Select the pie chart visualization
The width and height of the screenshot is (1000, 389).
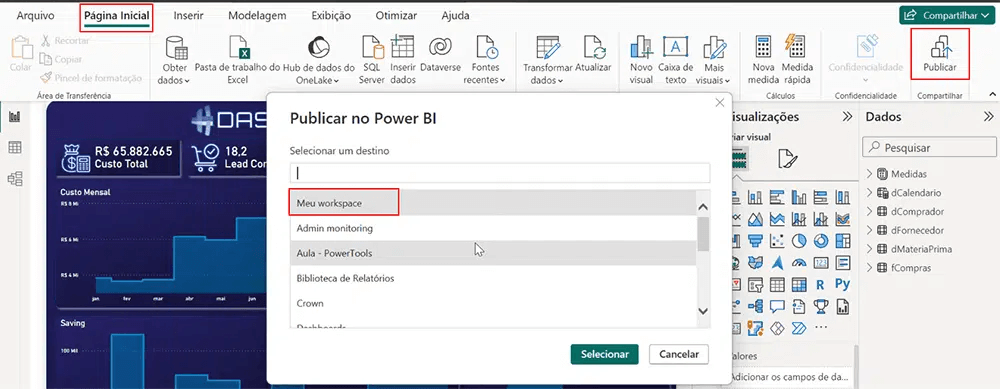click(x=799, y=240)
